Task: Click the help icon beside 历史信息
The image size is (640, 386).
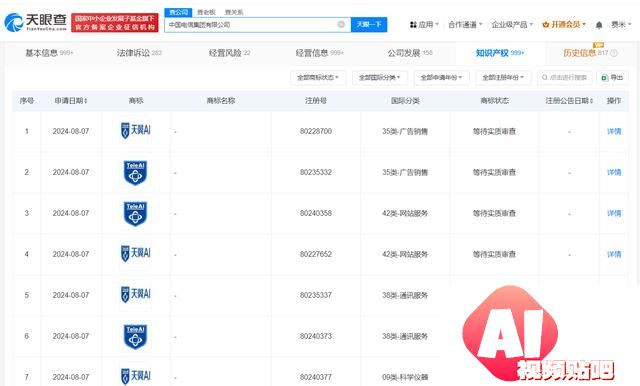Action: click(614, 53)
